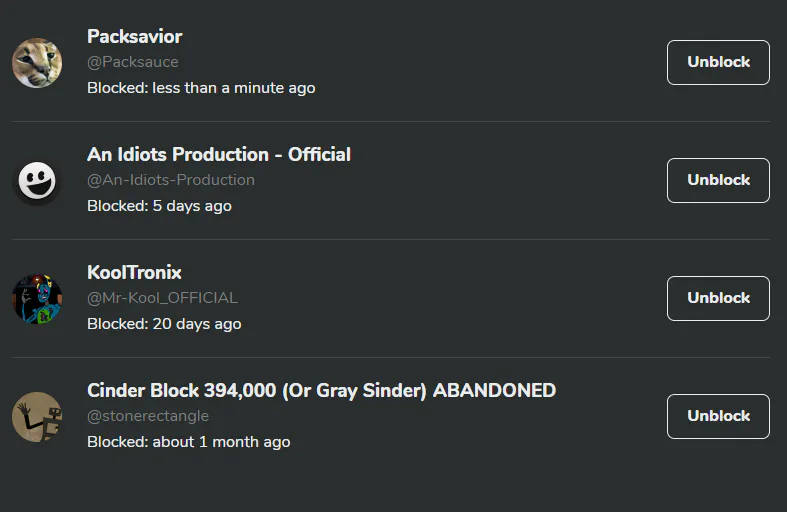Click the An Idiots Production - Official name
787x512 pixels.
(219, 155)
